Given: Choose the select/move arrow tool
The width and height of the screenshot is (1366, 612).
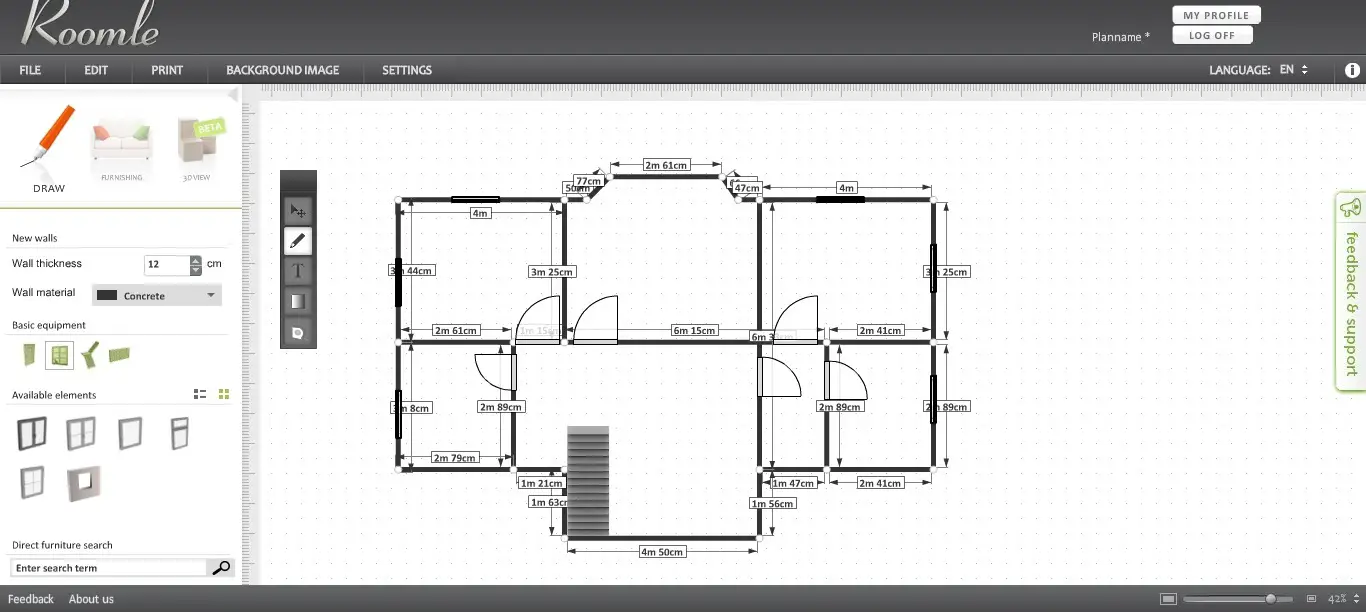Looking at the screenshot, I should (298, 211).
